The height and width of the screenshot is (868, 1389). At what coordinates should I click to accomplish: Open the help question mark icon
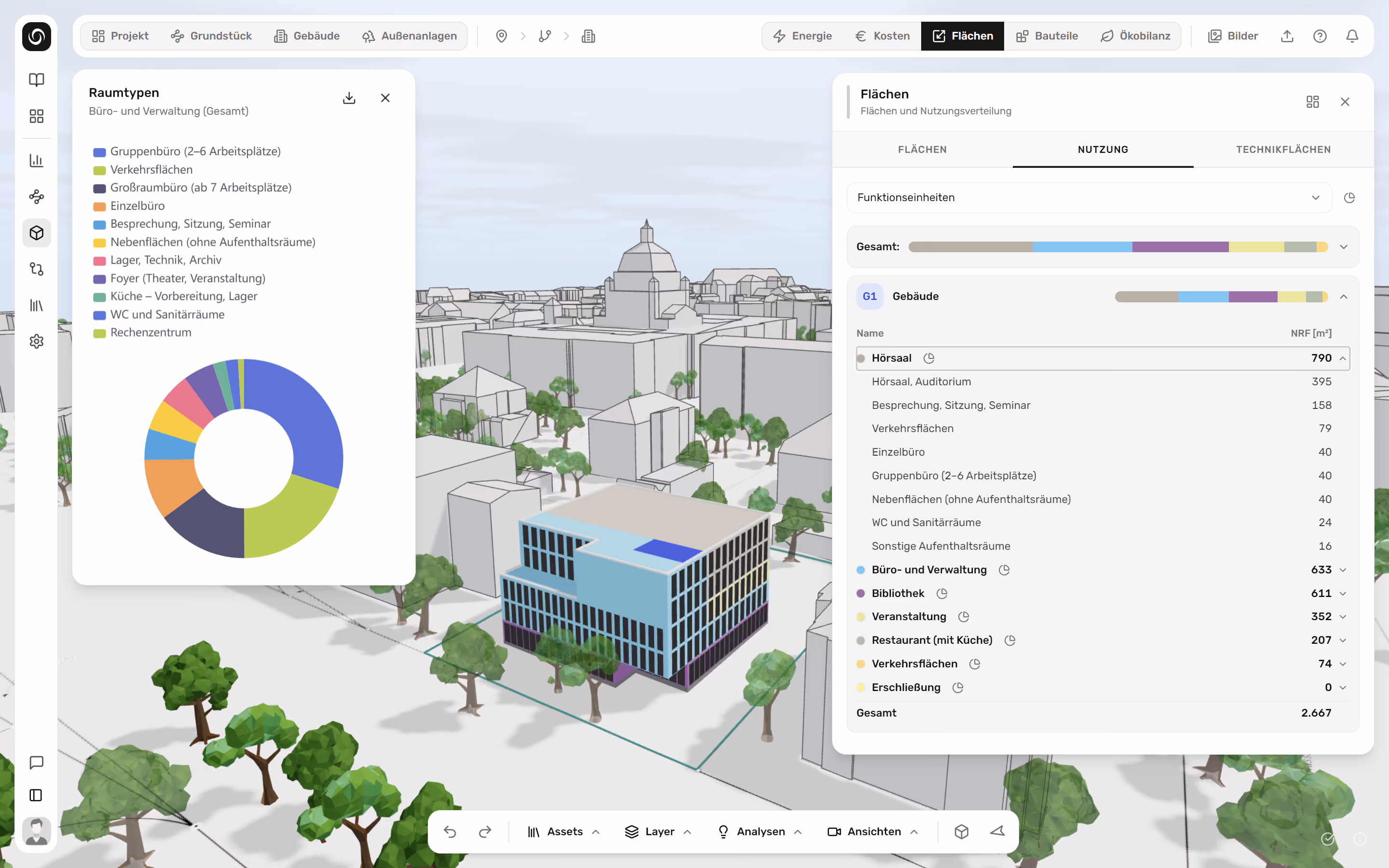(x=1320, y=36)
